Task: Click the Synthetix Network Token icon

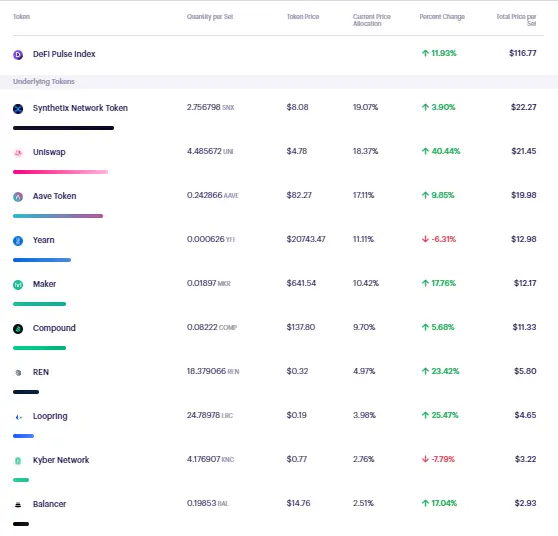Action: click(x=18, y=109)
